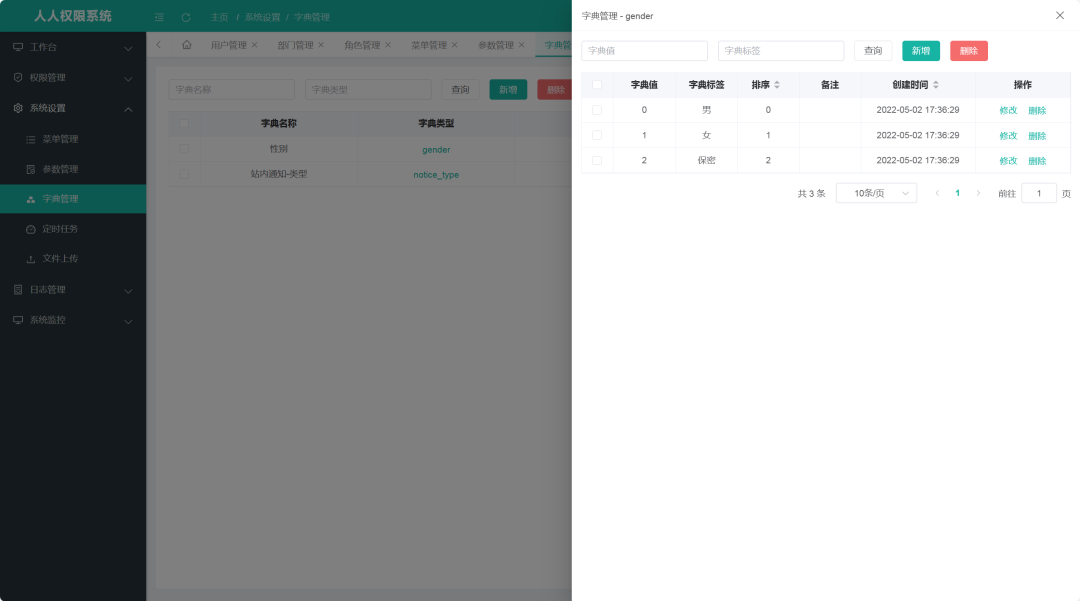Open the 10条/页 page size dropdown
The height and width of the screenshot is (601, 1080).
pyautogui.click(x=876, y=192)
